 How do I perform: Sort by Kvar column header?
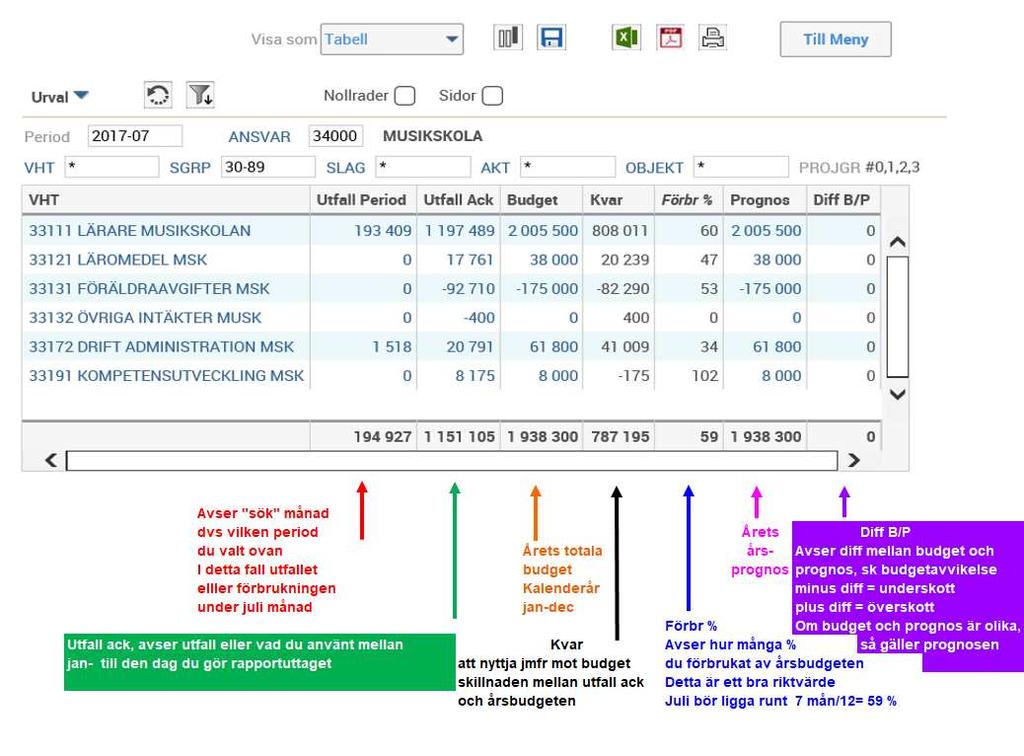606,200
